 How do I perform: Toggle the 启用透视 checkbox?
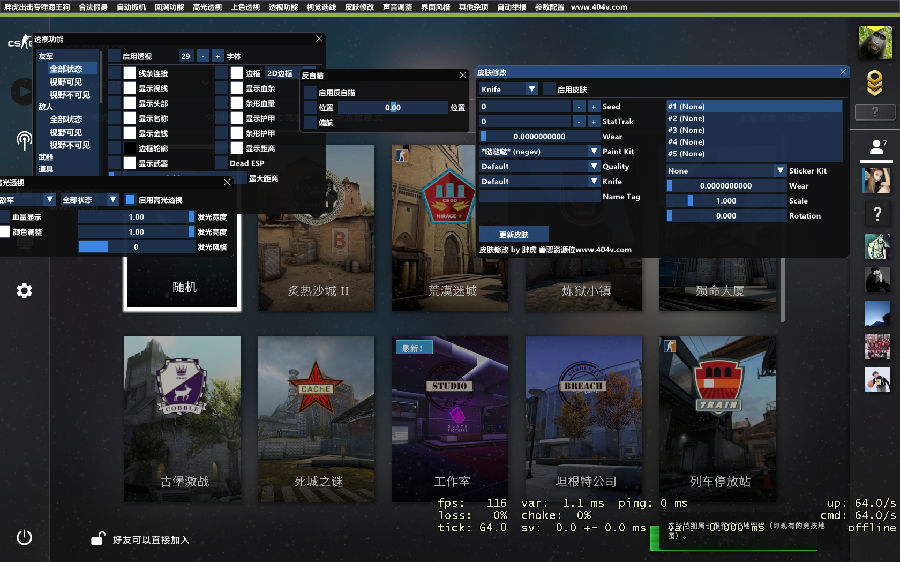(x=114, y=56)
